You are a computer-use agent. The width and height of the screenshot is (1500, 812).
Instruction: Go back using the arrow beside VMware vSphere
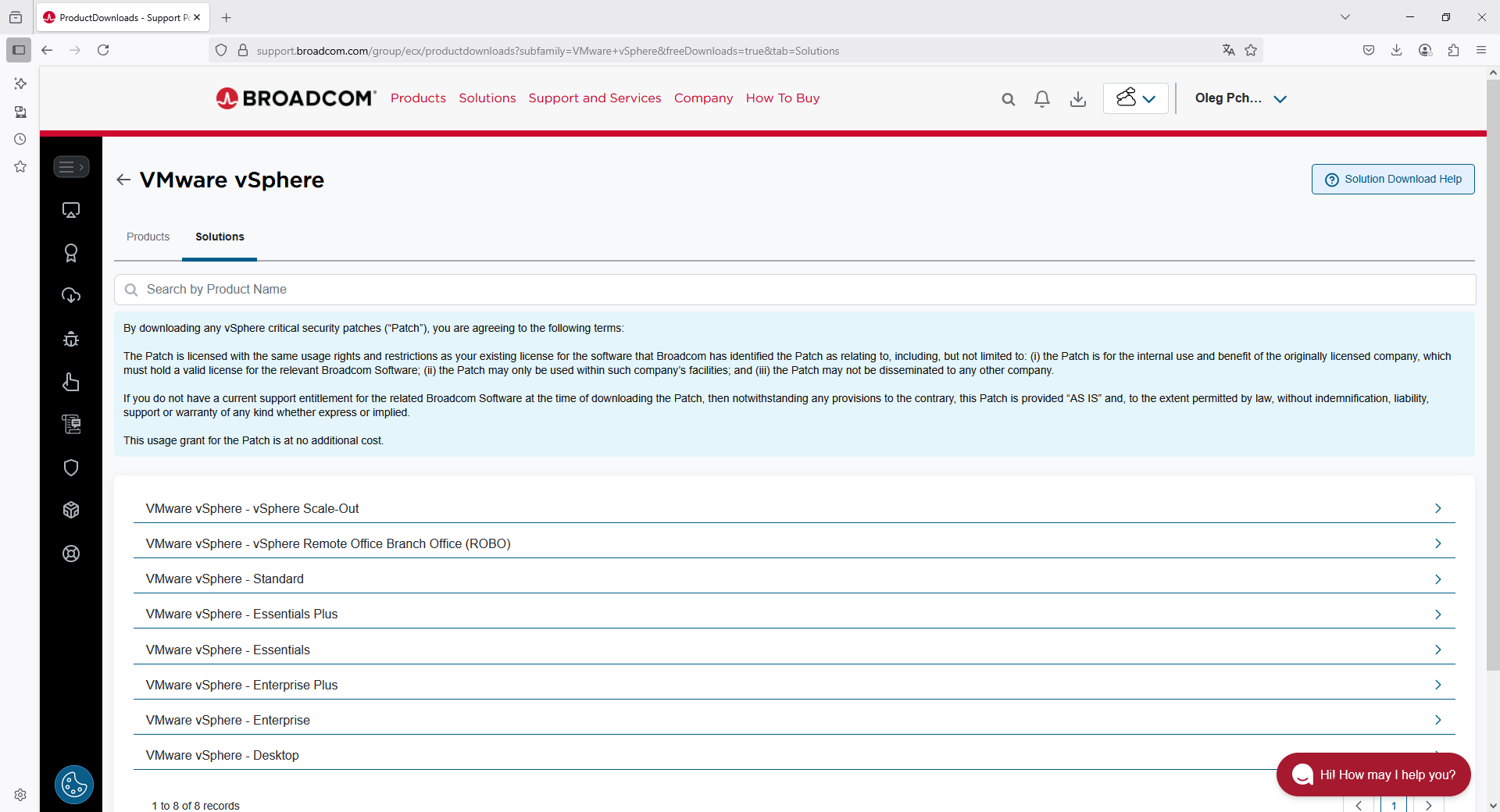click(123, 180)
